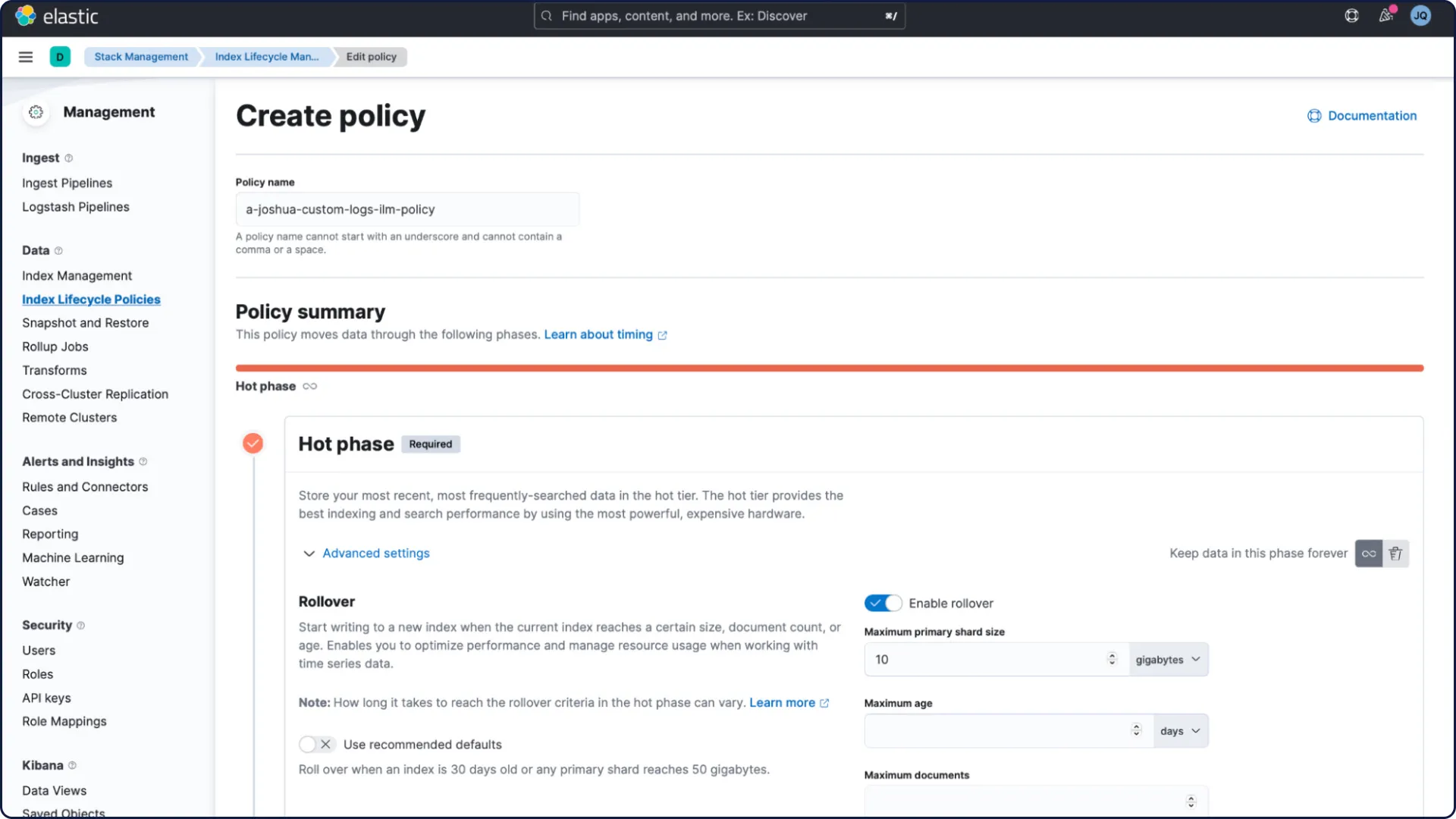Click the Elastic logo
The width and height of the screenshot is (1456, 819).
point(57,16)
